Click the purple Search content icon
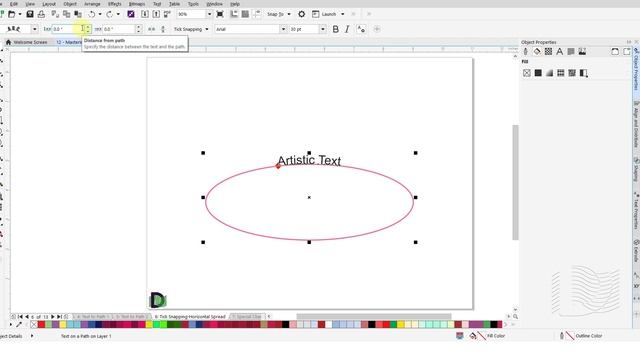Screen dimensions: 640x360 point(131,14)
